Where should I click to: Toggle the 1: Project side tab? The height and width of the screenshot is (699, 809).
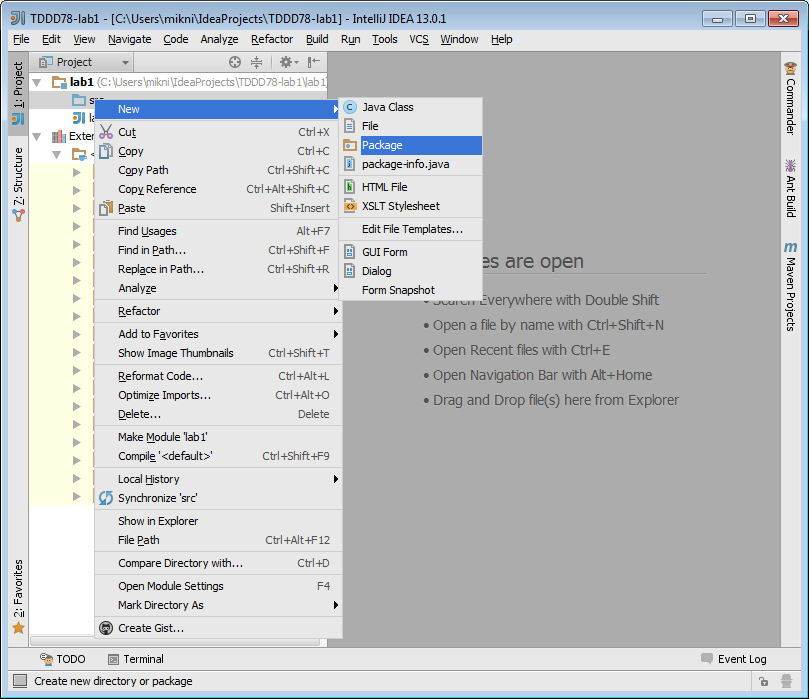18,93
